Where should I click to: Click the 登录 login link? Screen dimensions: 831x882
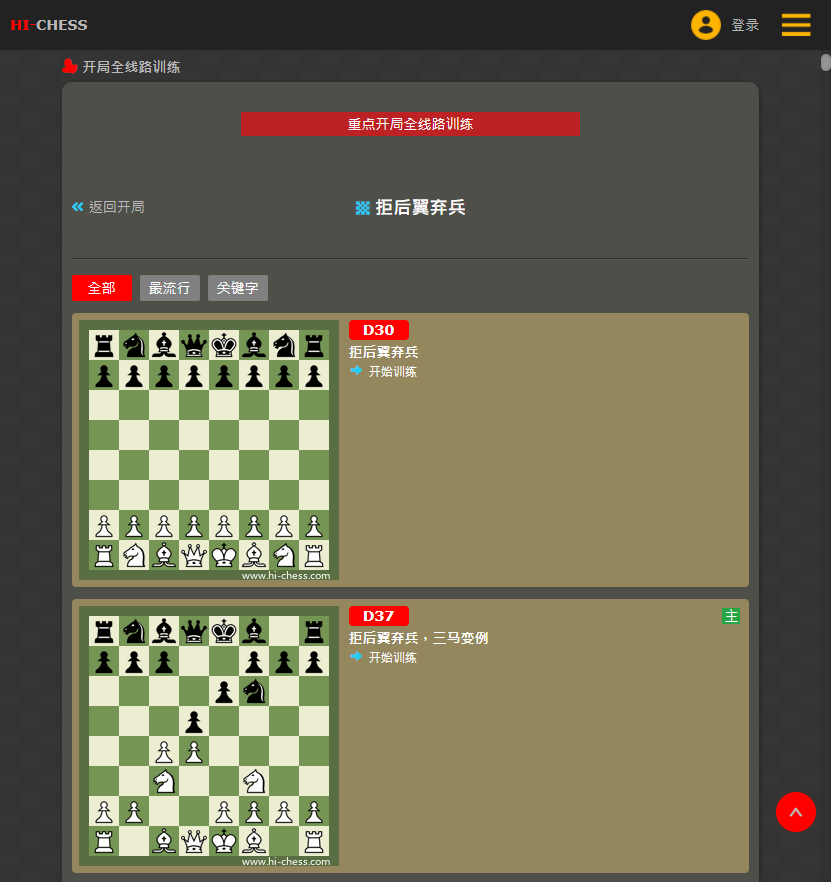pyautogui.click(x=745, y=25)
